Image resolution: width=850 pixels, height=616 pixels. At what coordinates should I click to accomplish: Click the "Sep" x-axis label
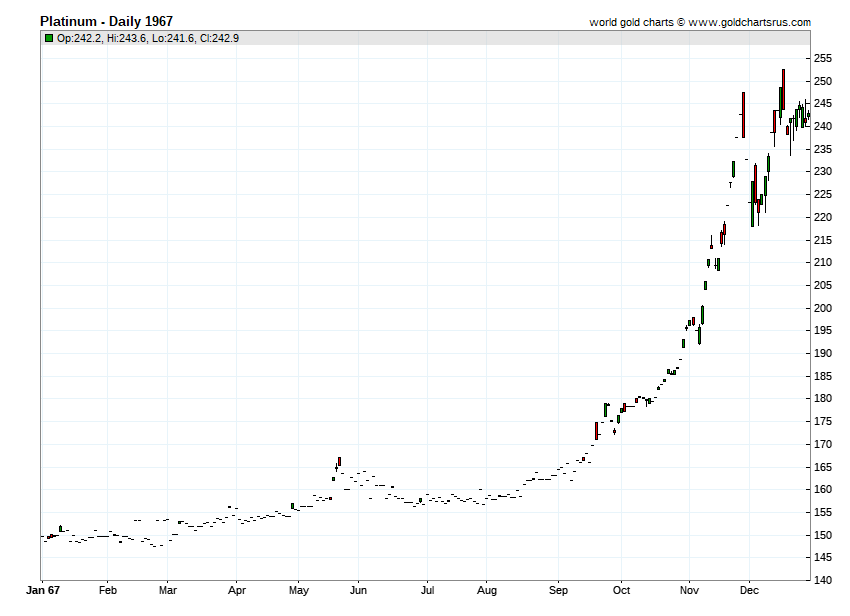coord(558,591)
